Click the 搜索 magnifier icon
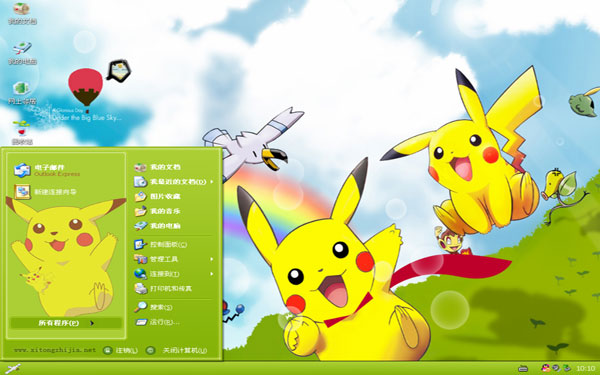This screenshot has height=375, width=600. click(x=140, y=307)
